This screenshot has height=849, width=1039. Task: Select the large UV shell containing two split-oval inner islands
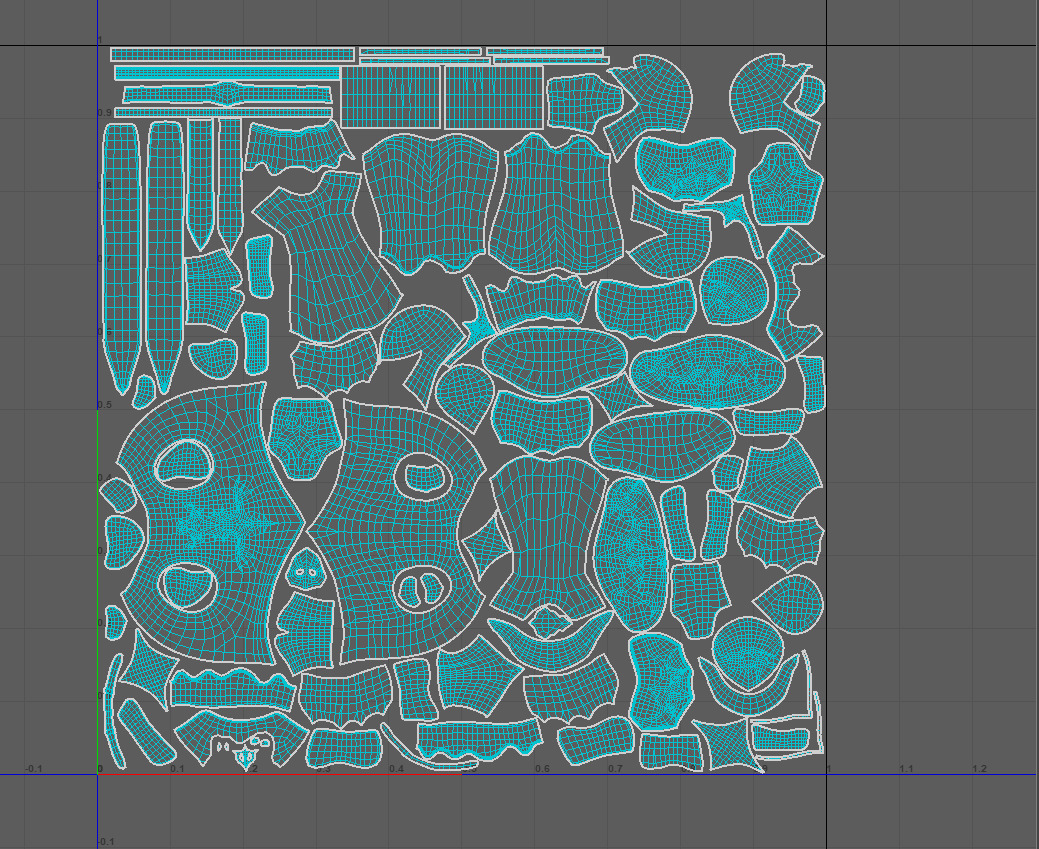tap(398, 530)
